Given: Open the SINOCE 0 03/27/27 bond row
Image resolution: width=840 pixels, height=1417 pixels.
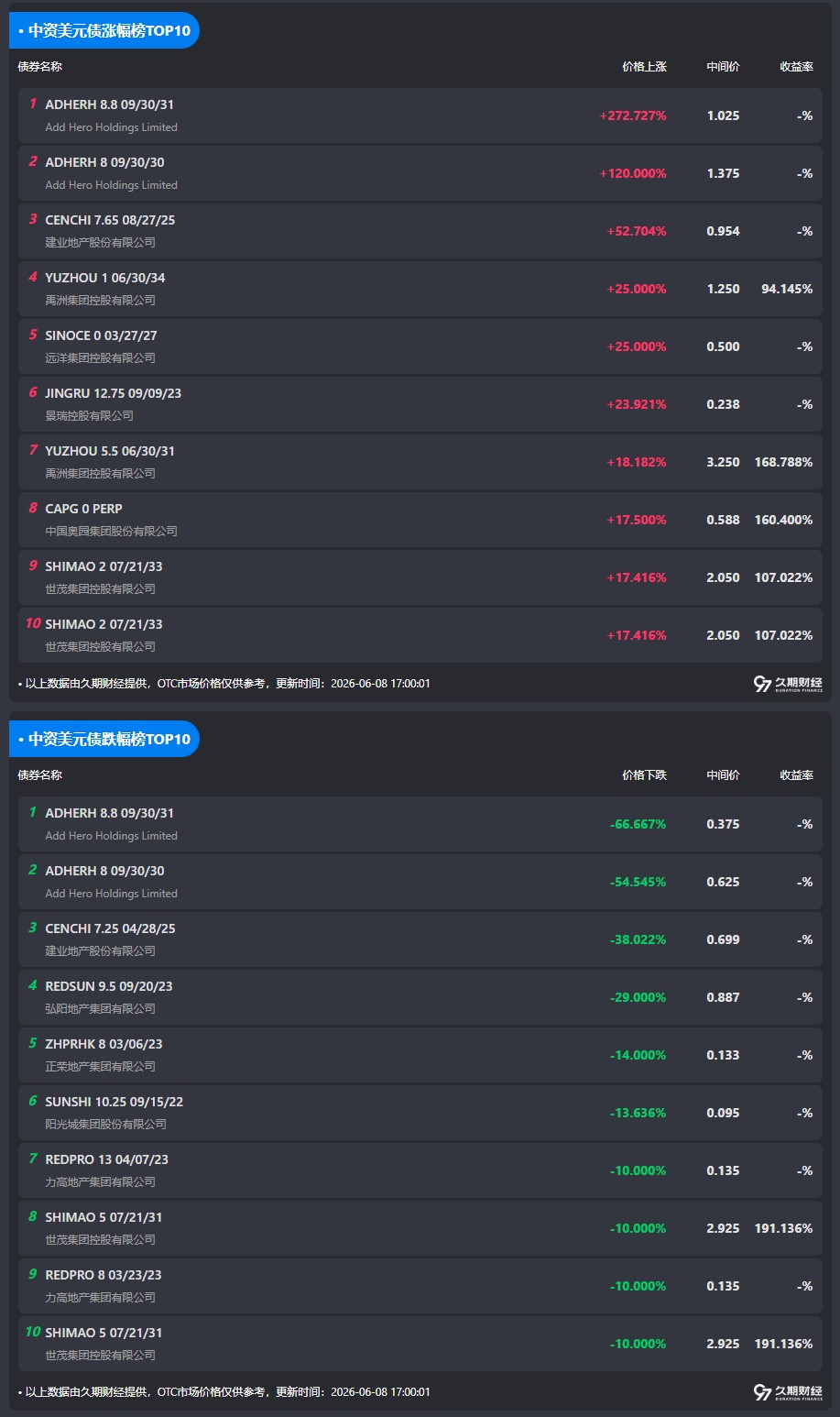Looking at the screenshot, I should point(420,346).
